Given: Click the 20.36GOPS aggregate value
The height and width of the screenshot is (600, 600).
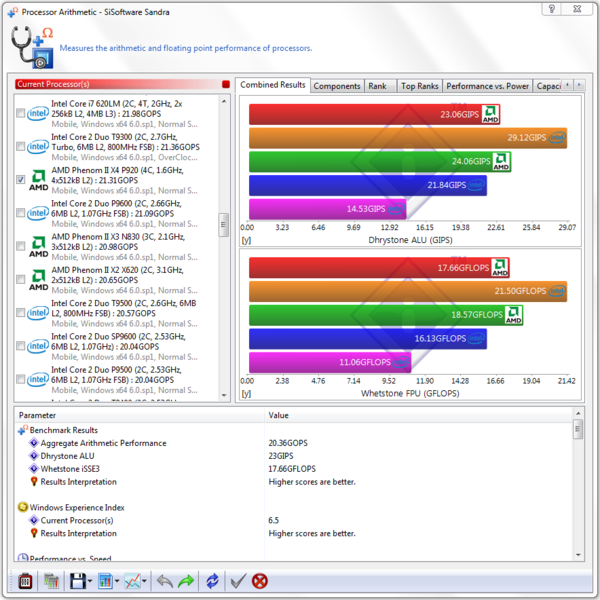Looking at the screenshot, I should 288,443.
